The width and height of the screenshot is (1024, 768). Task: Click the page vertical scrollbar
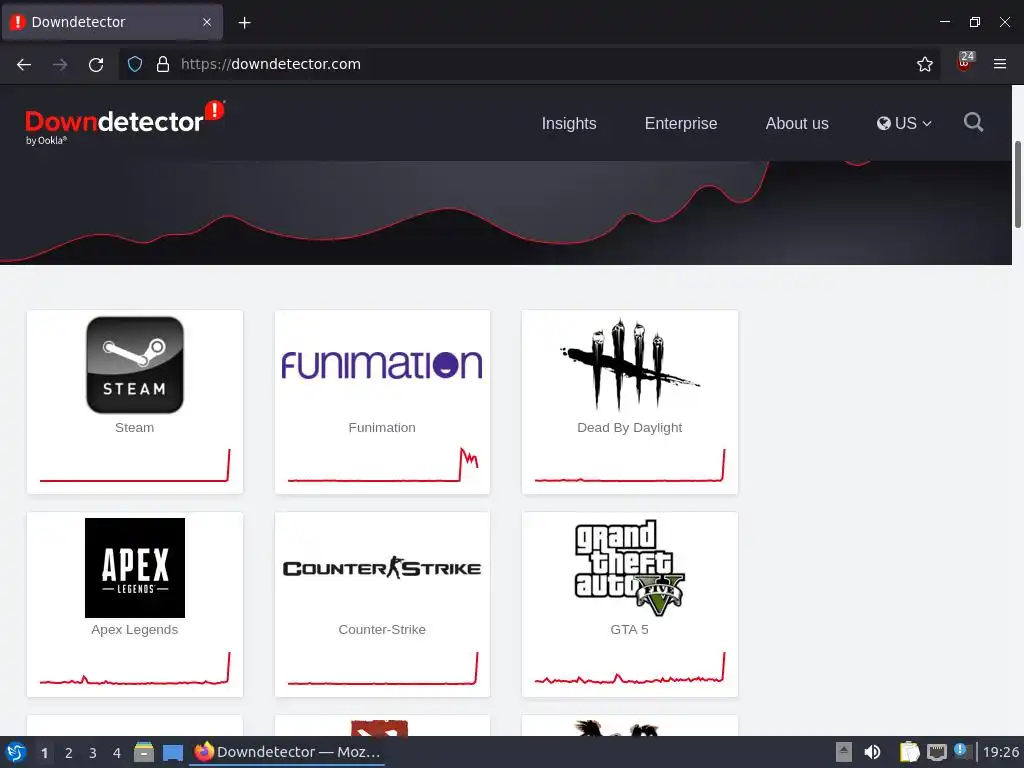click(1017, 184)
